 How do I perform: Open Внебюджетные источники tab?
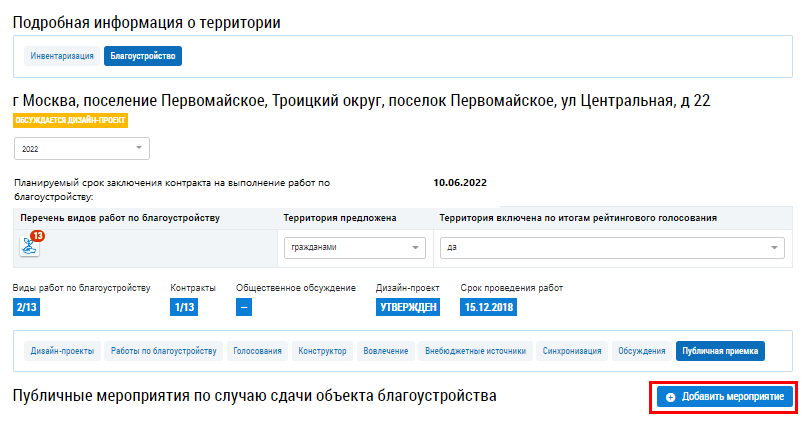click(x=475, y=351)
